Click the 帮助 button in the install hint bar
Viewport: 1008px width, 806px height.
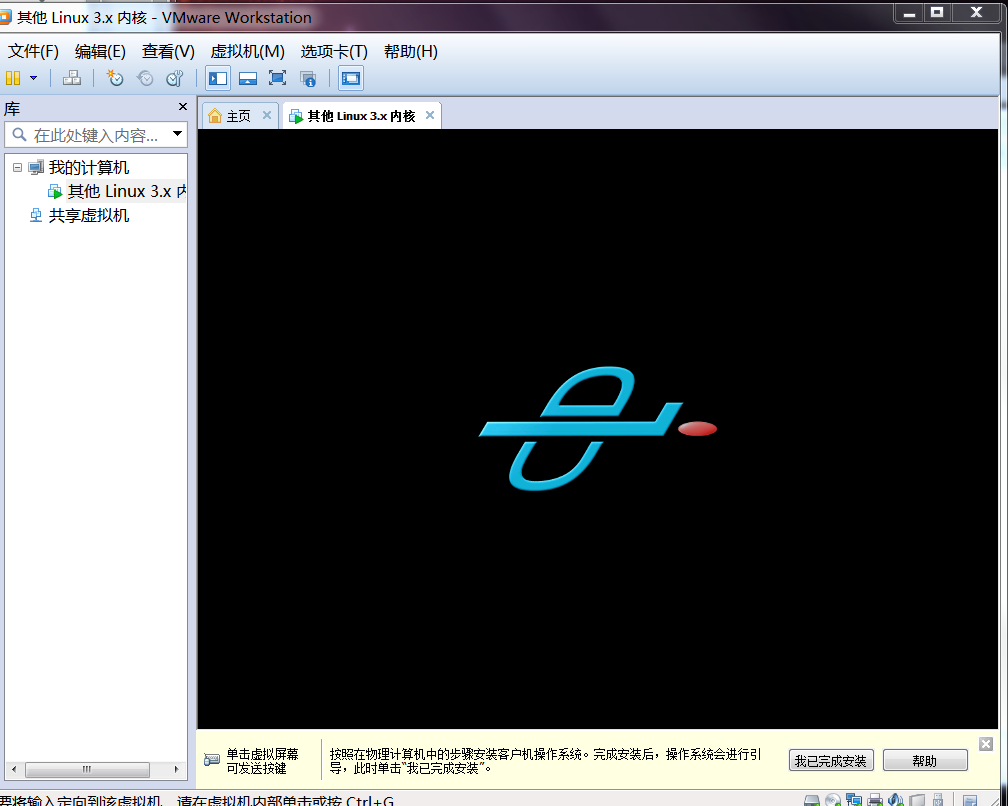click(925, 761)
